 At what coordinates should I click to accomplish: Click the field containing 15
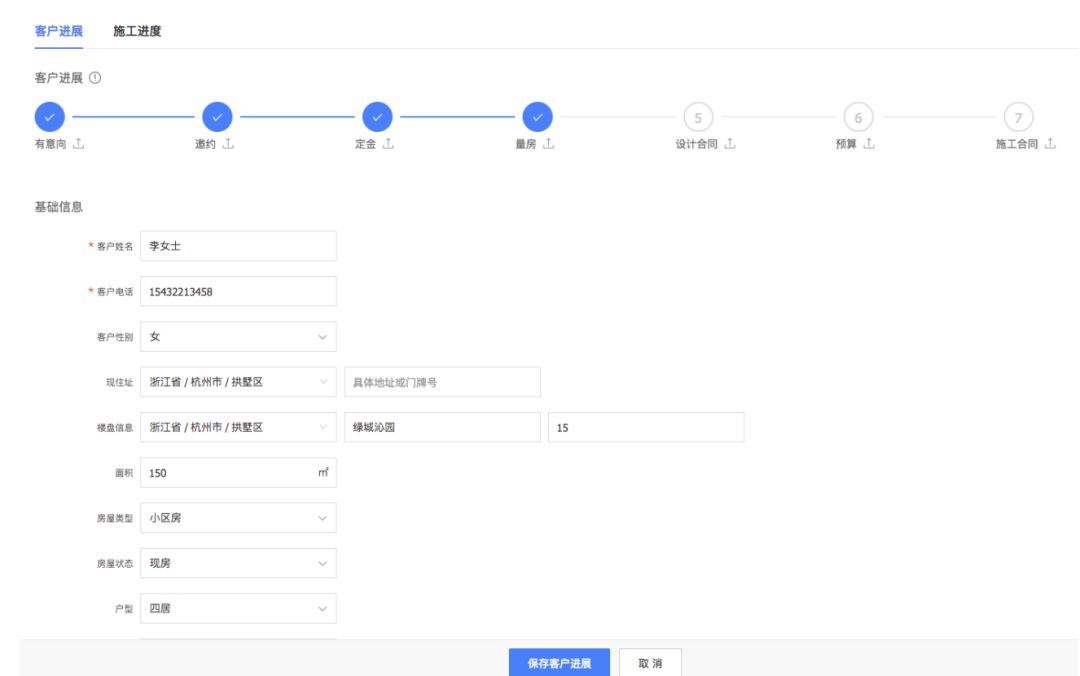(646, 427)
